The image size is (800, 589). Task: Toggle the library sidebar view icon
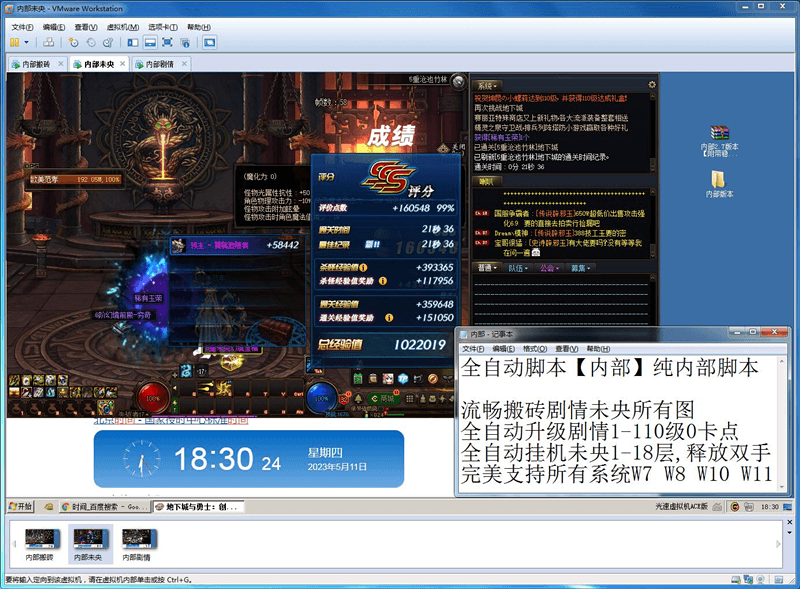click(x=133, y=42)
